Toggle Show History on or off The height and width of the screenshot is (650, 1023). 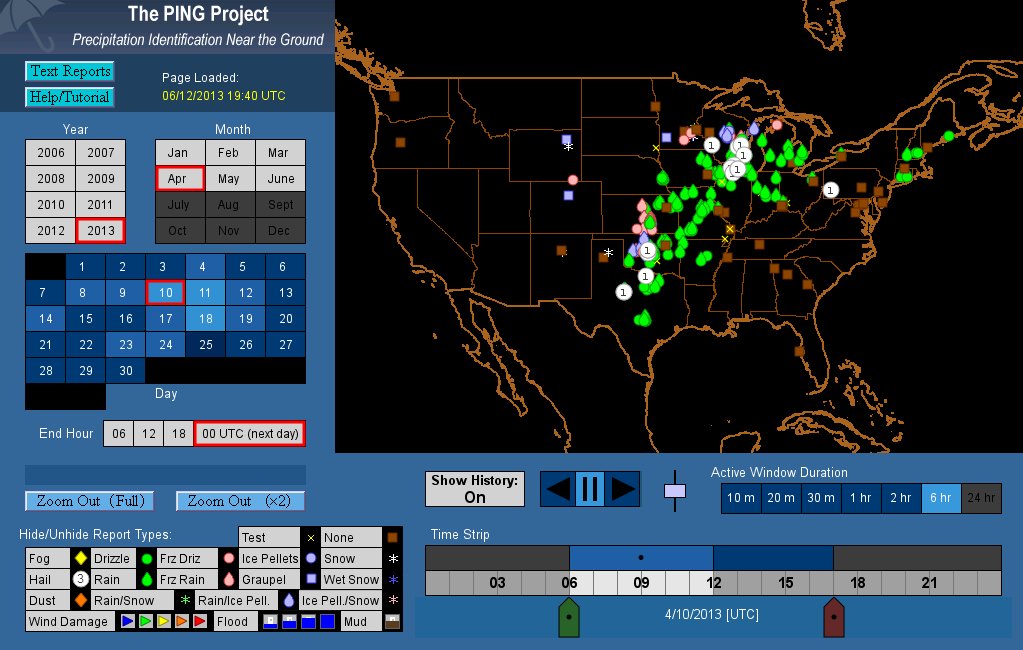[475, 489]
